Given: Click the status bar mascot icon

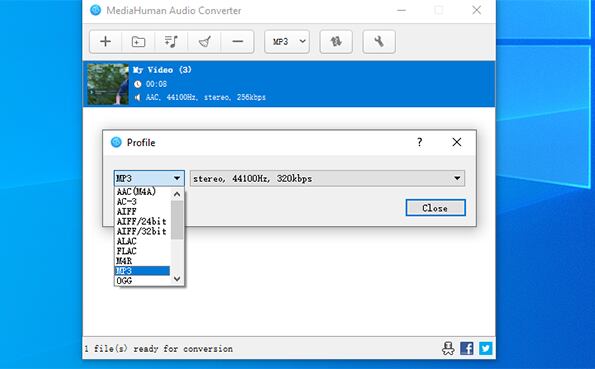Looking at the screenshot, I should click(x=448, y=348).
